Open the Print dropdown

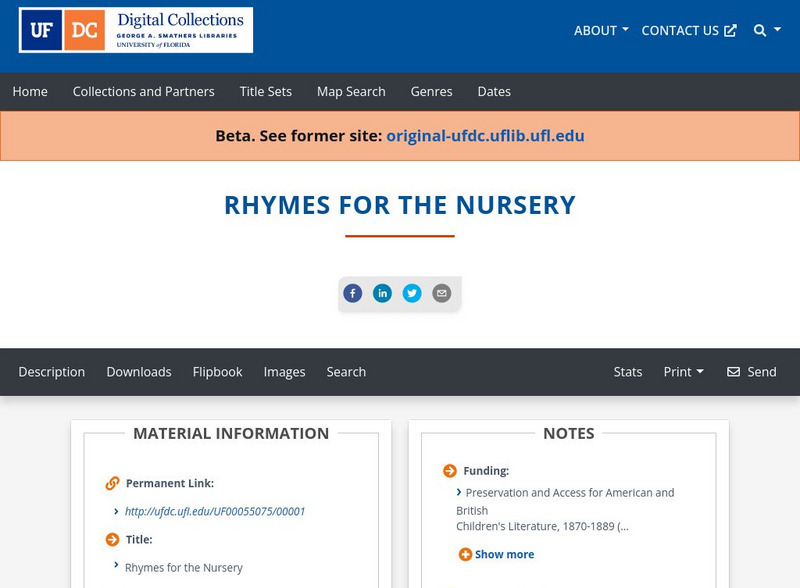pyautogui.click(x=684, y=372)
